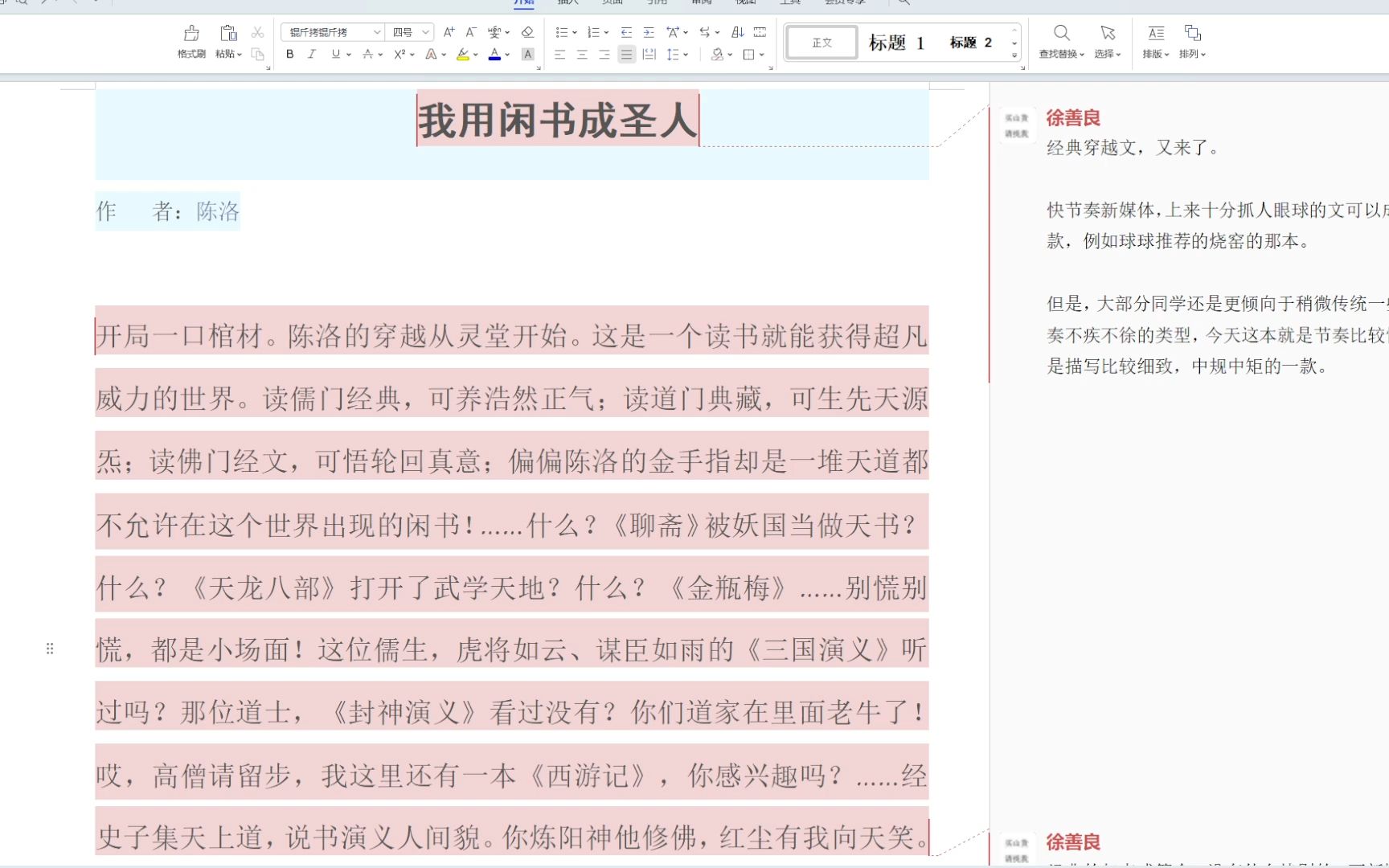
Task: Apply strikethrough to selected text
Action: (x=367, y=55)
